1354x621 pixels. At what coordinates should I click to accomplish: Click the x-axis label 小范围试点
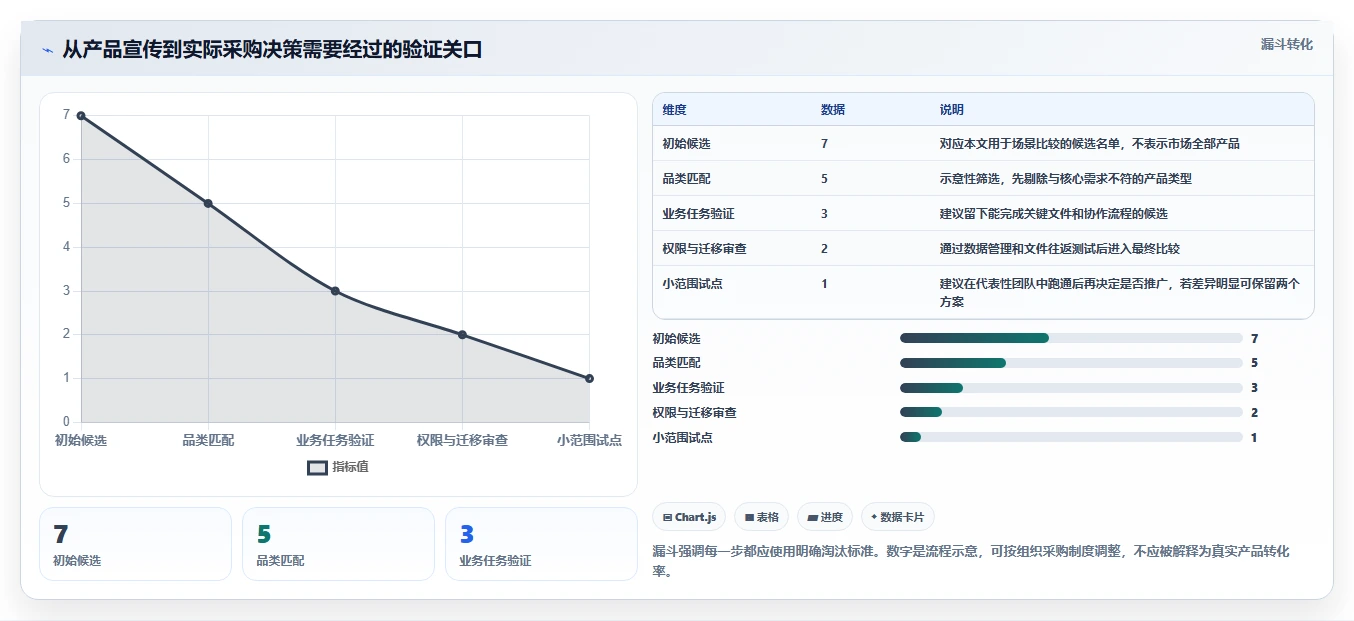[589, 440]
